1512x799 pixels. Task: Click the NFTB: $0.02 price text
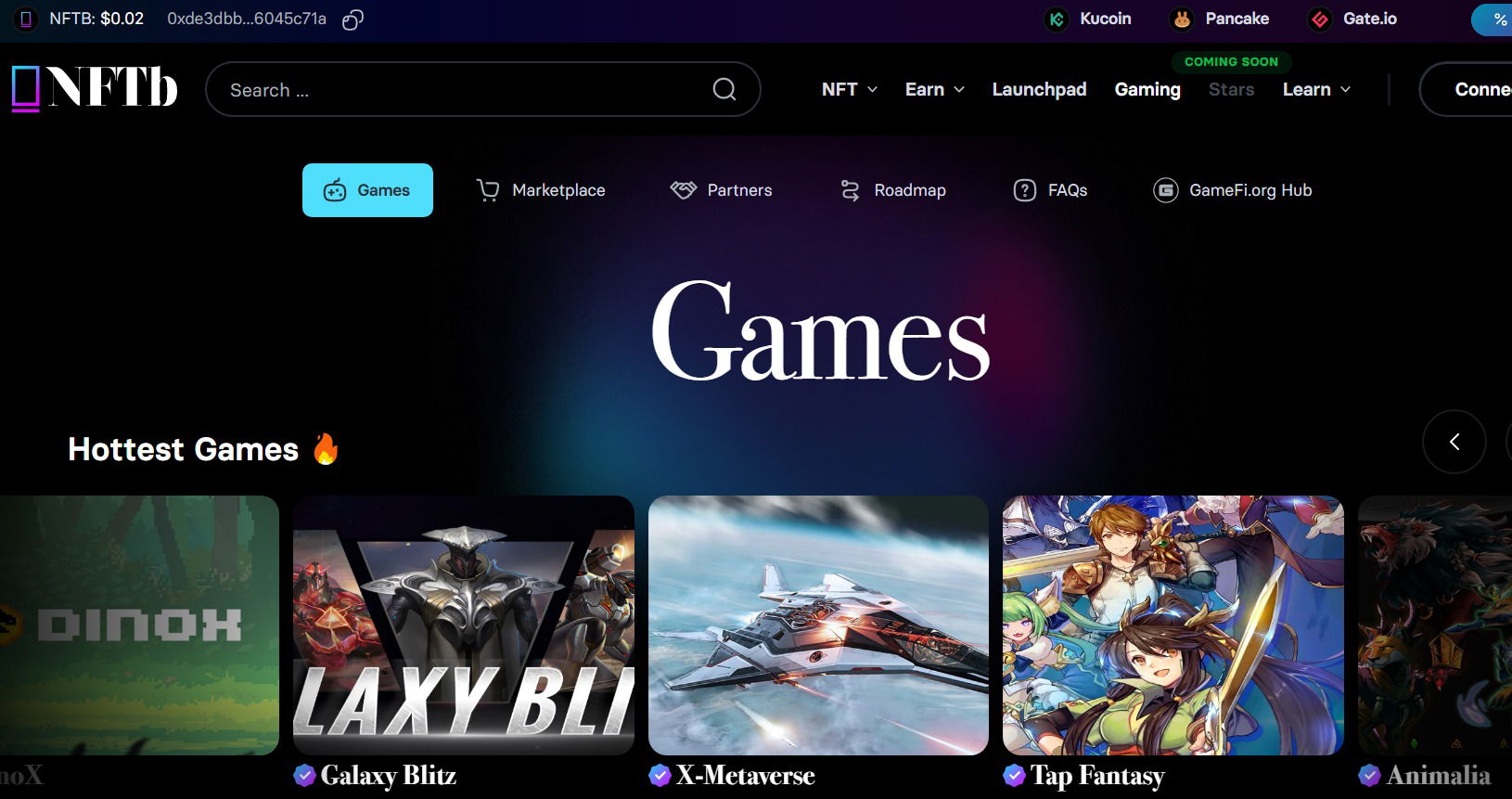pos(96,19)
